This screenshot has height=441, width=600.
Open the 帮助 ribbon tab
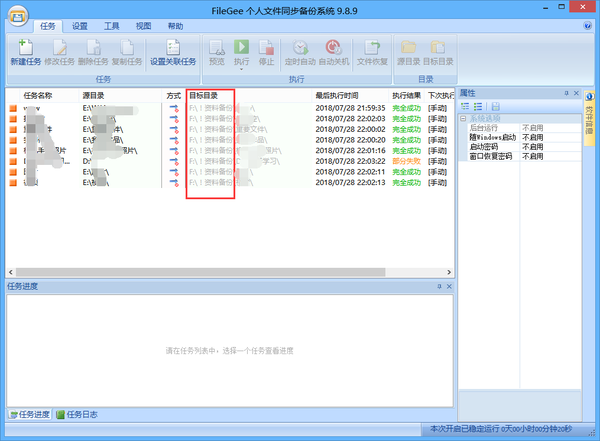pyautogui.click(x=175, y=26)
